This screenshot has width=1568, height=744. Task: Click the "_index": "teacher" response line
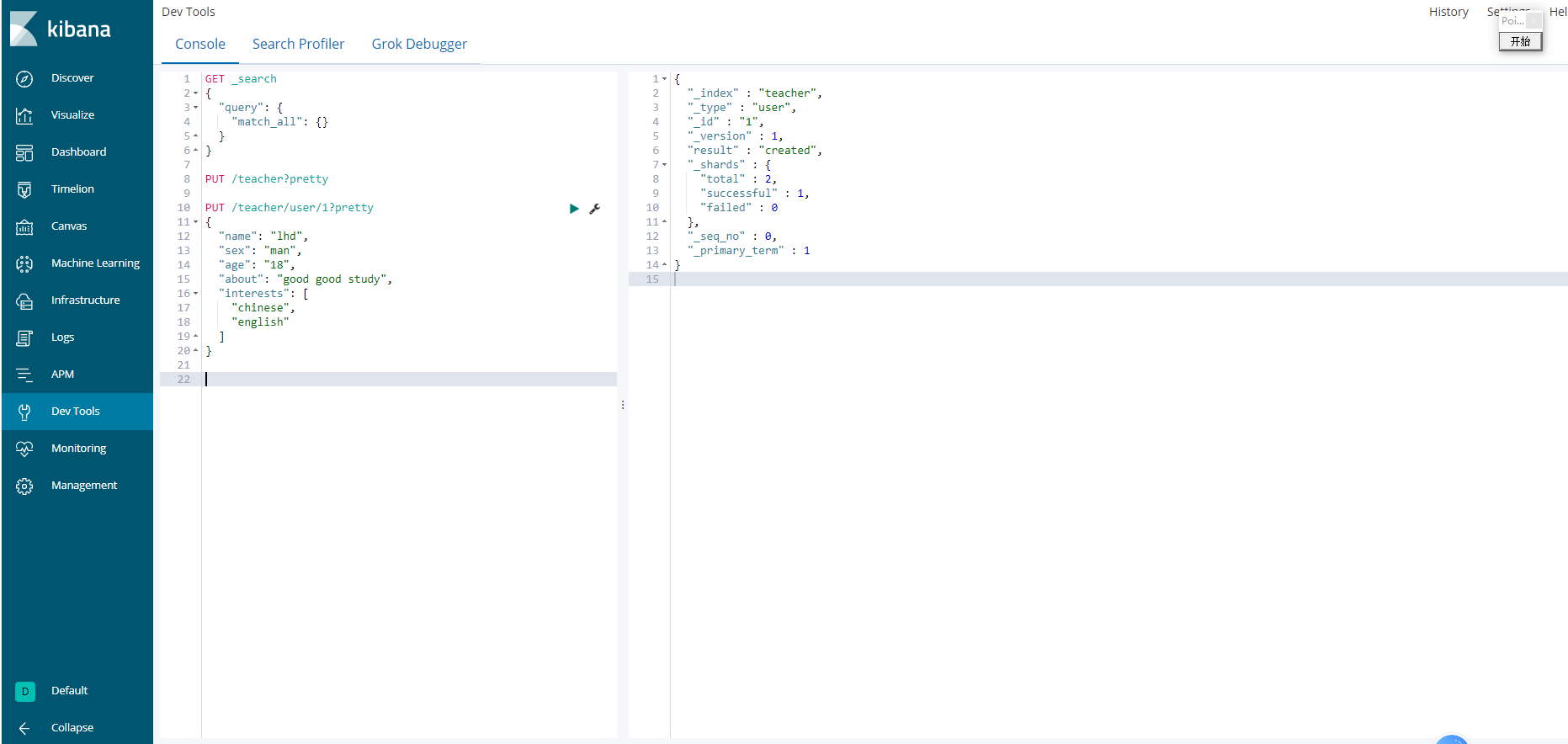(755, 93)
